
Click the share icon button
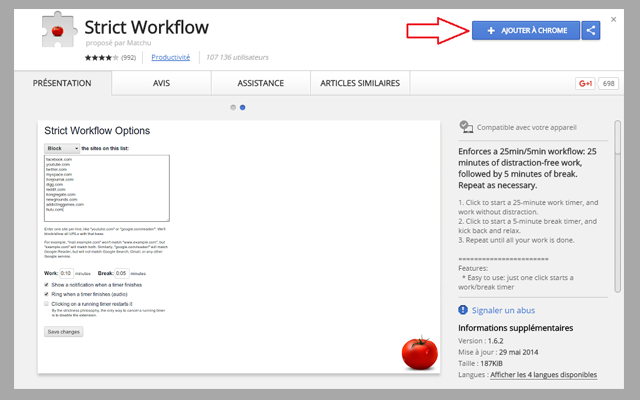tap(591, 31)
